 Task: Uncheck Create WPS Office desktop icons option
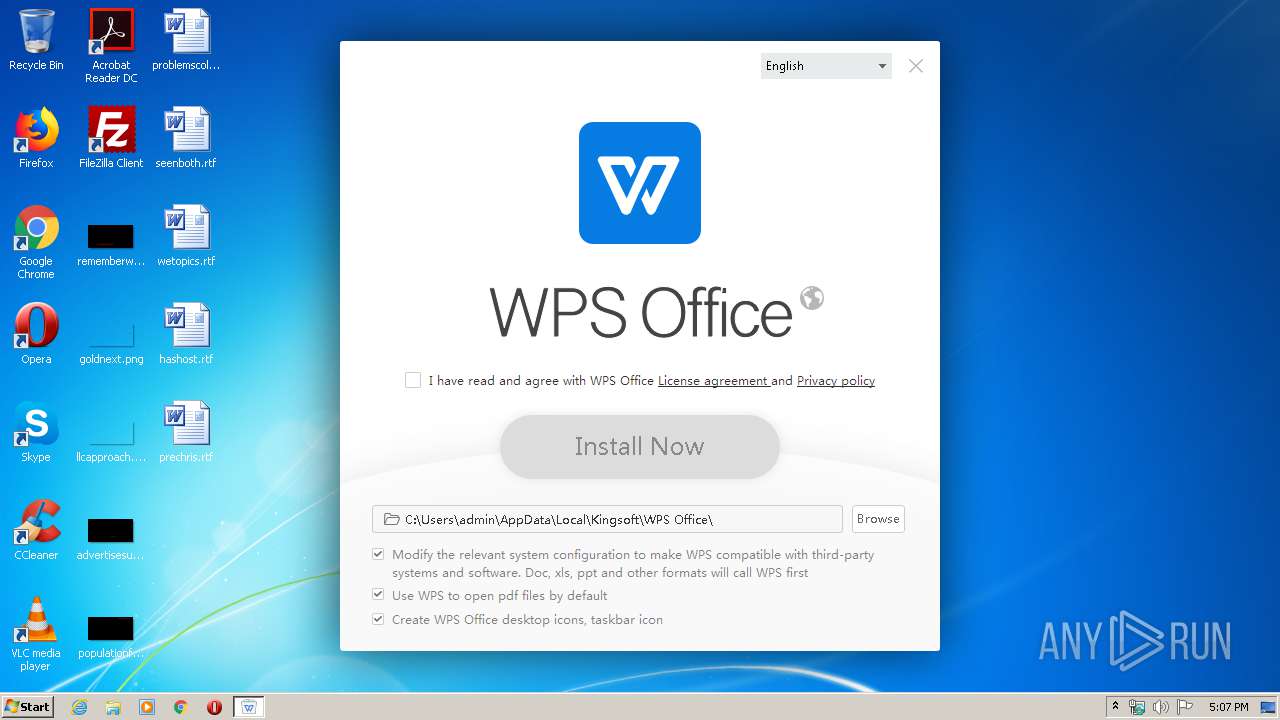[x=378, y=619]
